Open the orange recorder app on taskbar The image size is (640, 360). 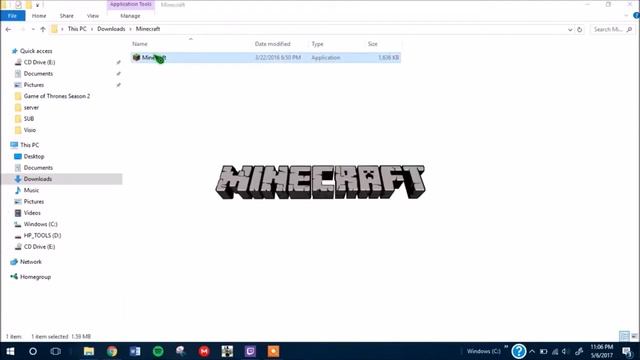273,351
